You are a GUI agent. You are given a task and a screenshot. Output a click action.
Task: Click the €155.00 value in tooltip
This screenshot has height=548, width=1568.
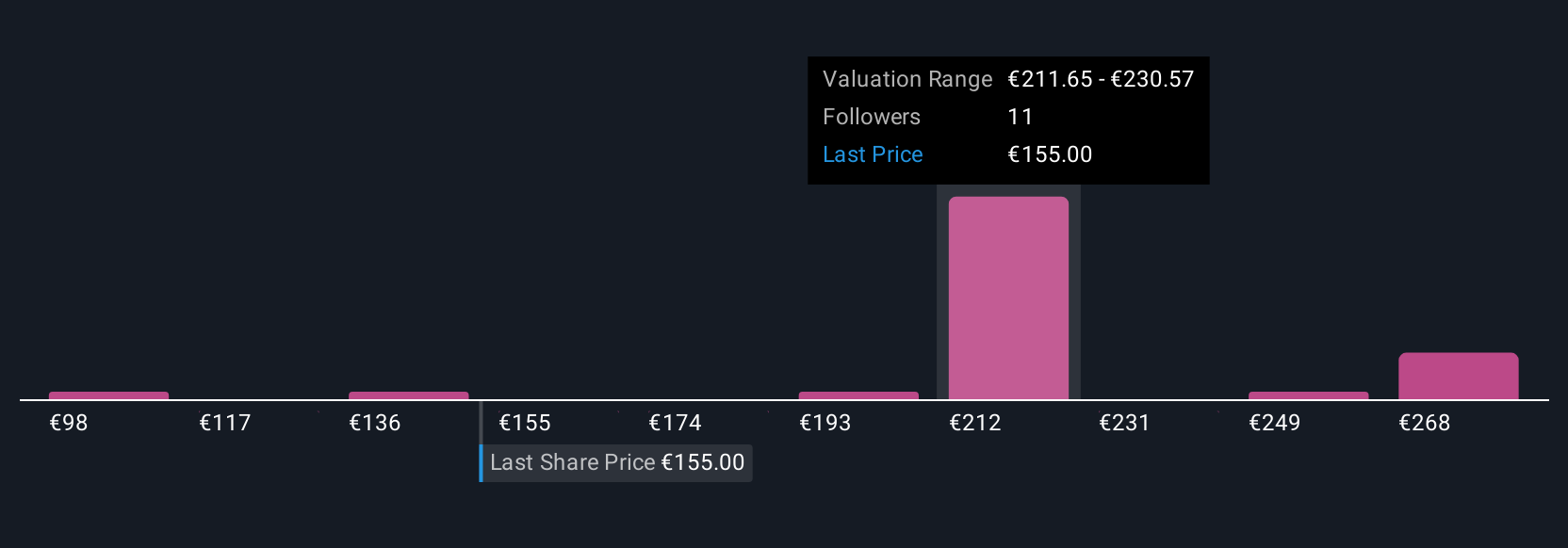click(1050, 154)
